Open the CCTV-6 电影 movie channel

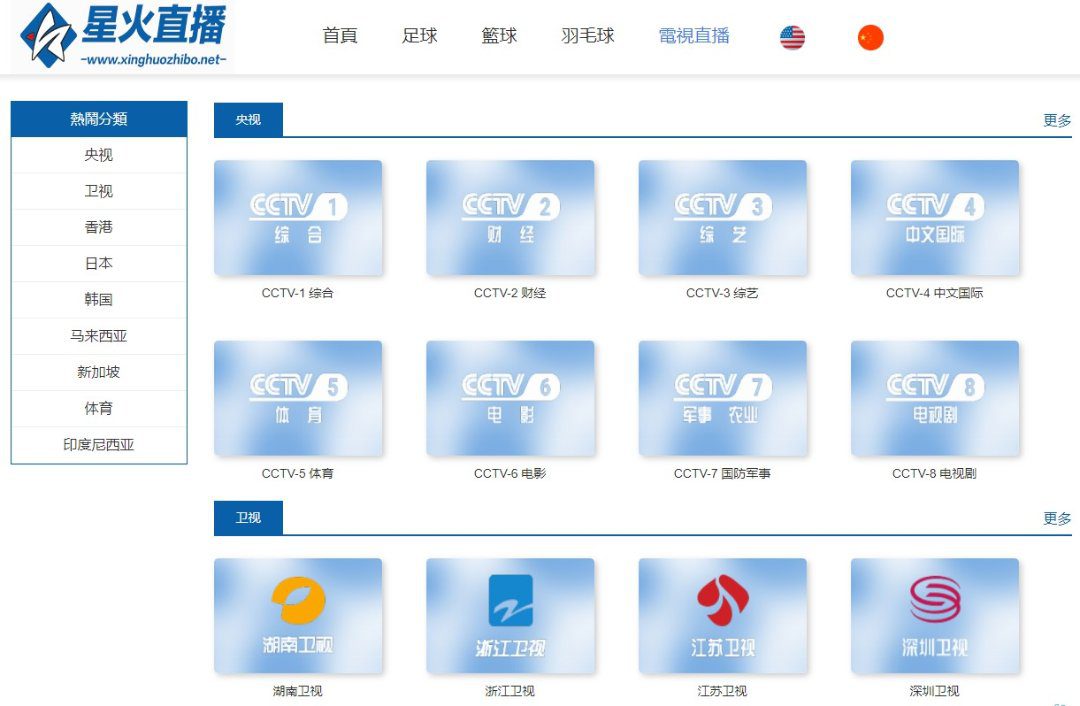click(510, 397)
